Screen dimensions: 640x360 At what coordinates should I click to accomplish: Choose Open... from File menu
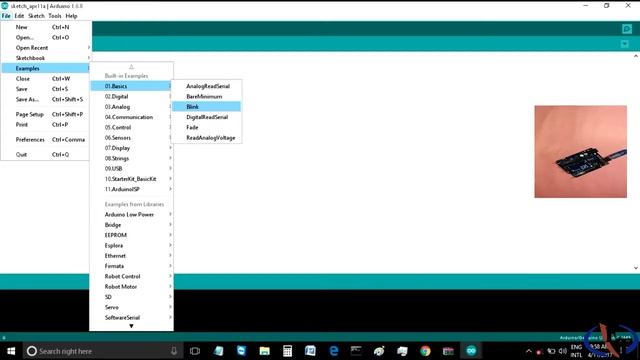click(46, 38)
